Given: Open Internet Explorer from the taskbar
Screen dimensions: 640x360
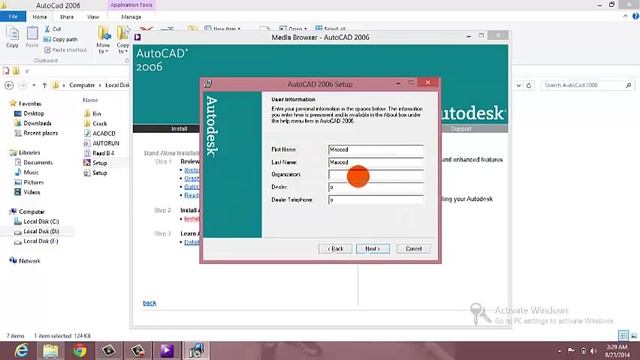Looking at the screenshot, I should (x=21, y=351).
